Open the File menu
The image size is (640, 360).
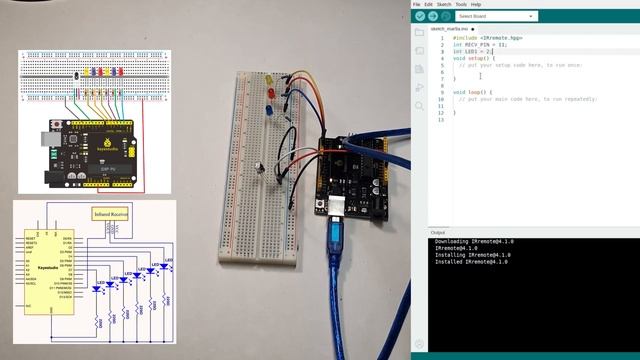pyautogui.click(x=416, y=4)
